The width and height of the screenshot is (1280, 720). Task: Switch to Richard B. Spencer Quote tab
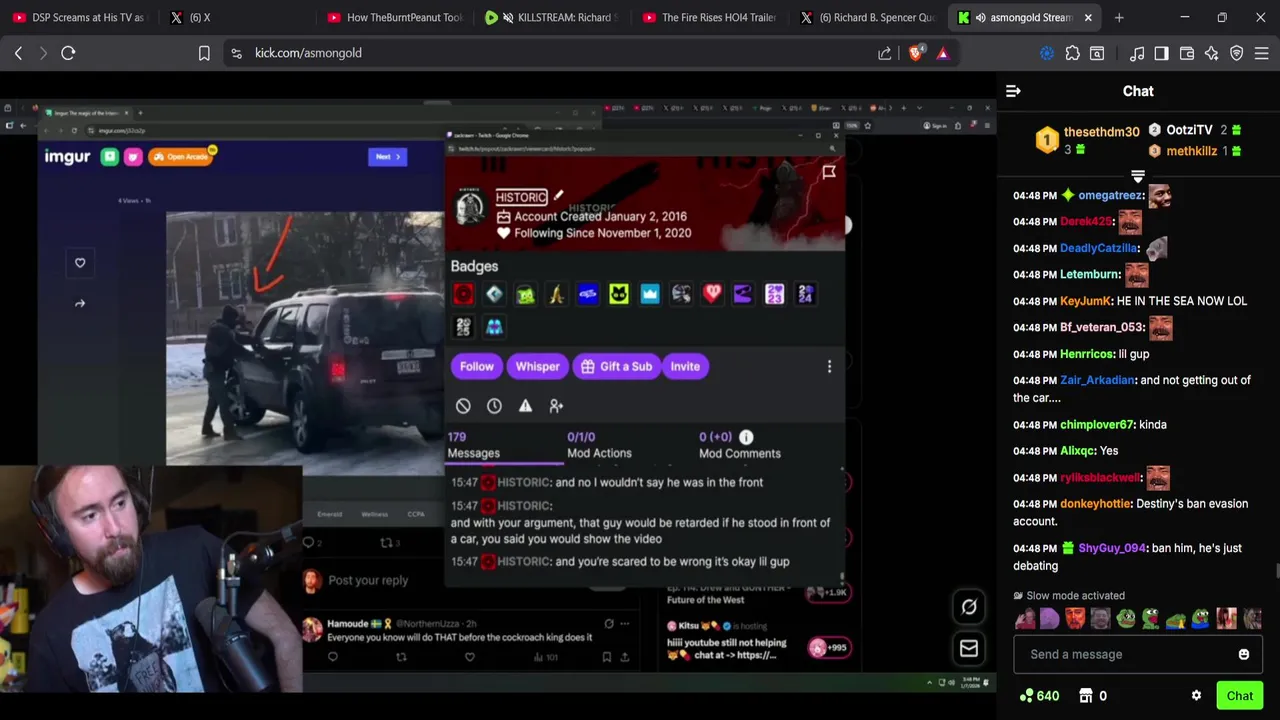(x=868, y=17)
